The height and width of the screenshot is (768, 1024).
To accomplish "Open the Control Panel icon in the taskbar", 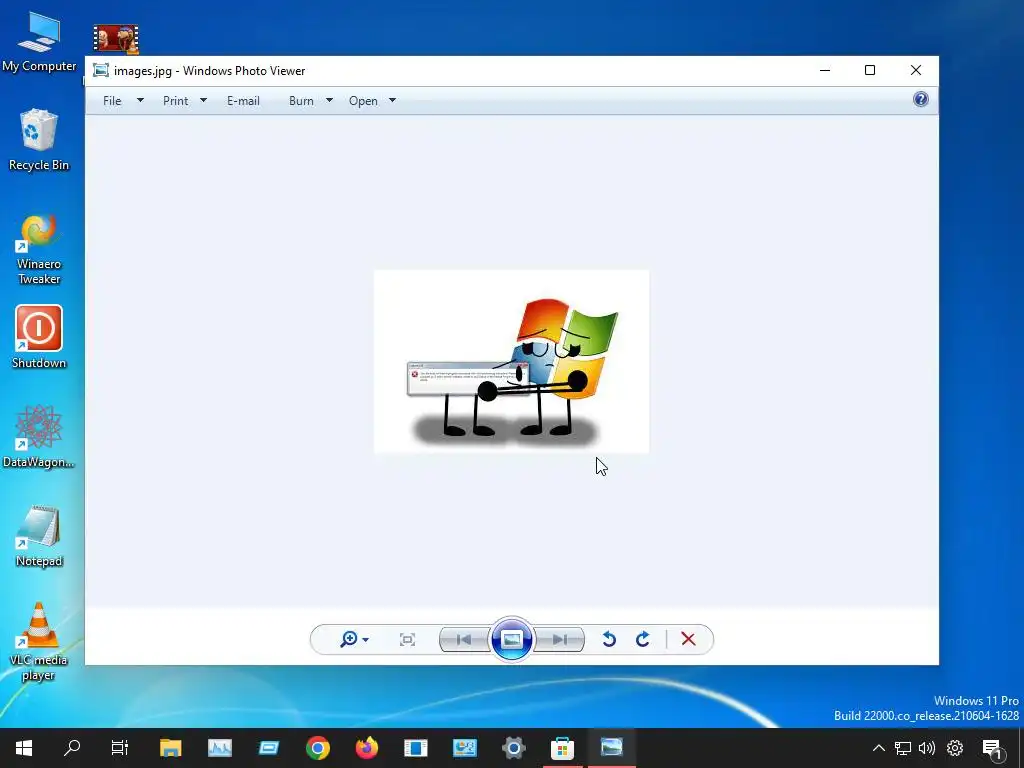I will 464,748.
